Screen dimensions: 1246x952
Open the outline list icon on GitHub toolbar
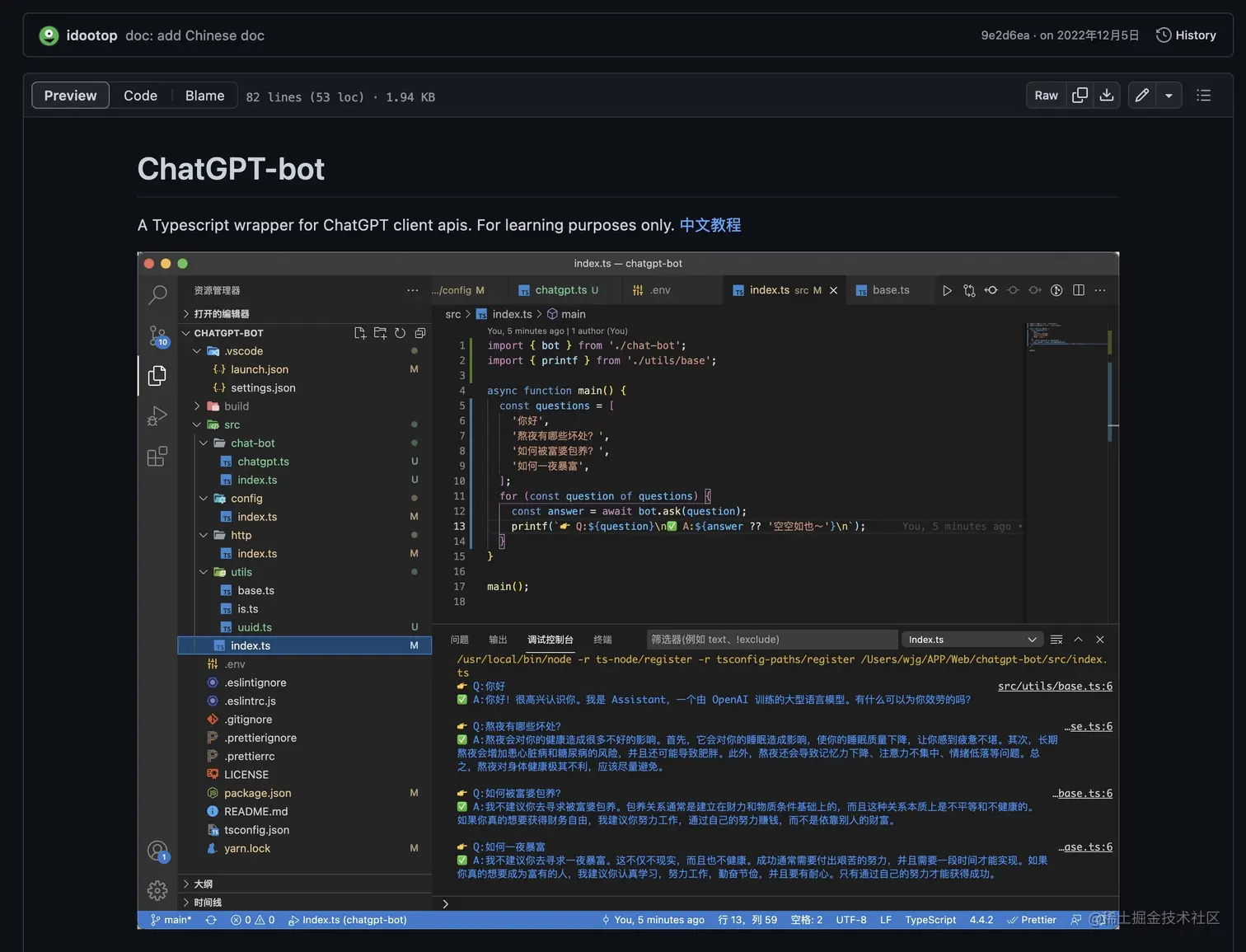(x=1203, y=96)
